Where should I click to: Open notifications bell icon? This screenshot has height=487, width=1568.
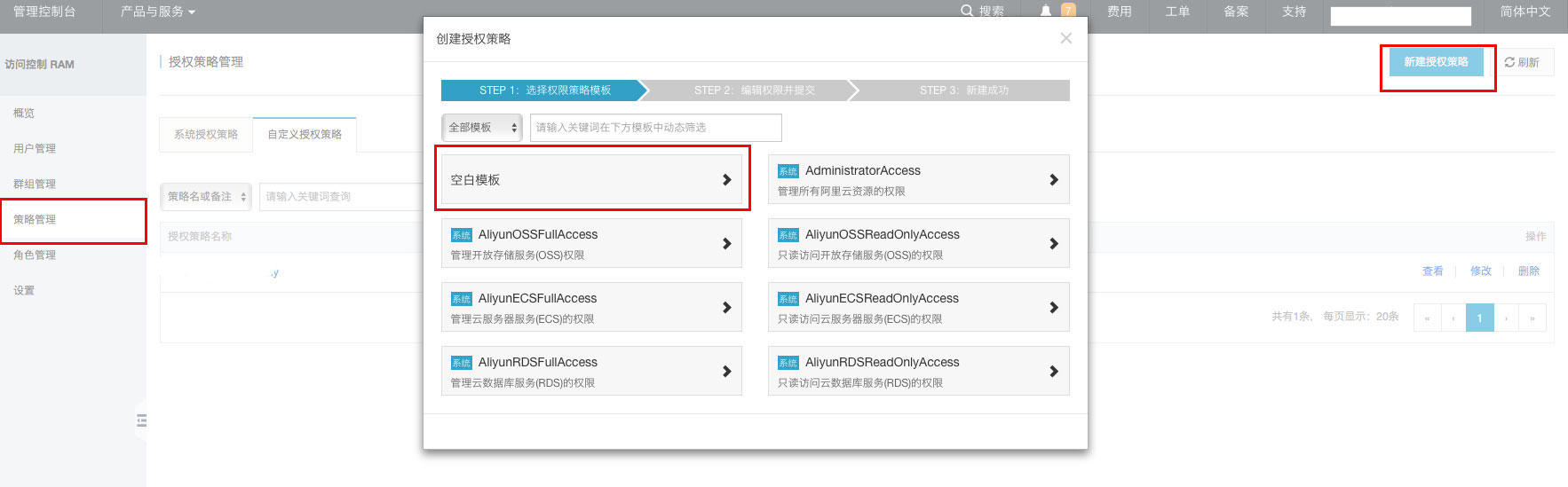point(1046,11)
